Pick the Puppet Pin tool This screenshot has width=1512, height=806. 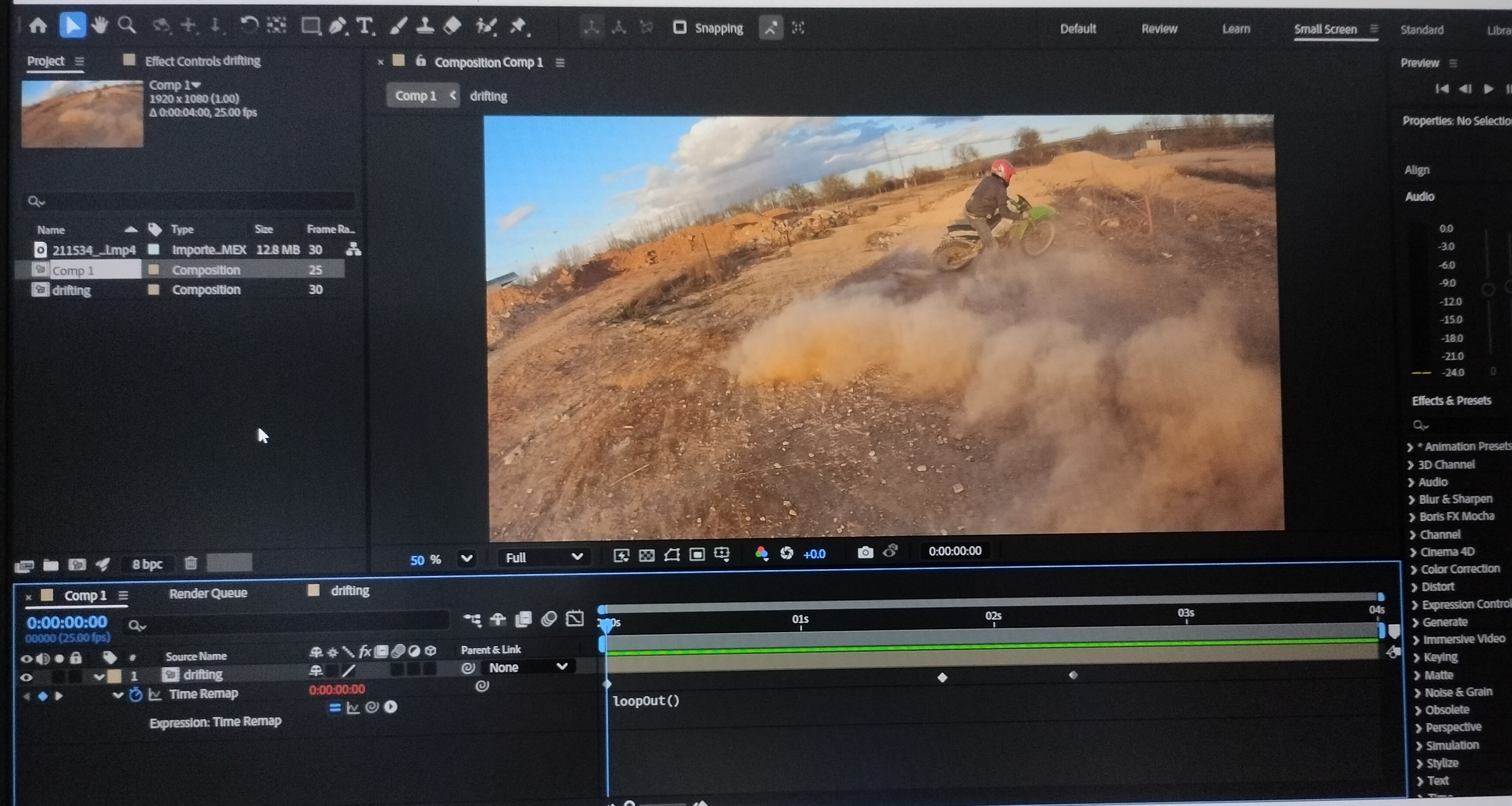518,27
